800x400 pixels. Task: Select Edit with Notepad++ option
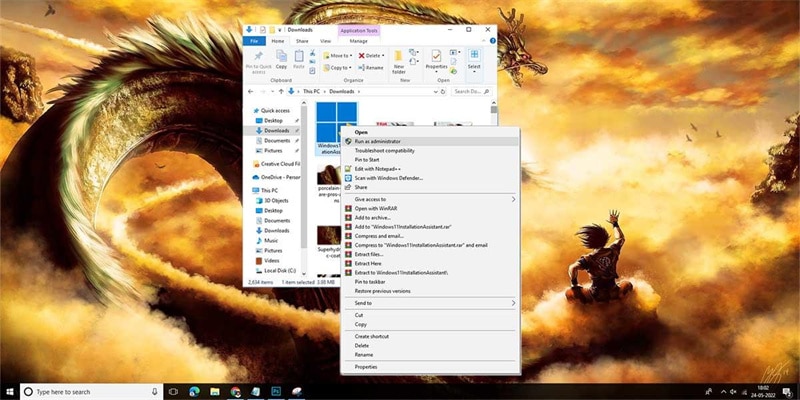(431, 169)
